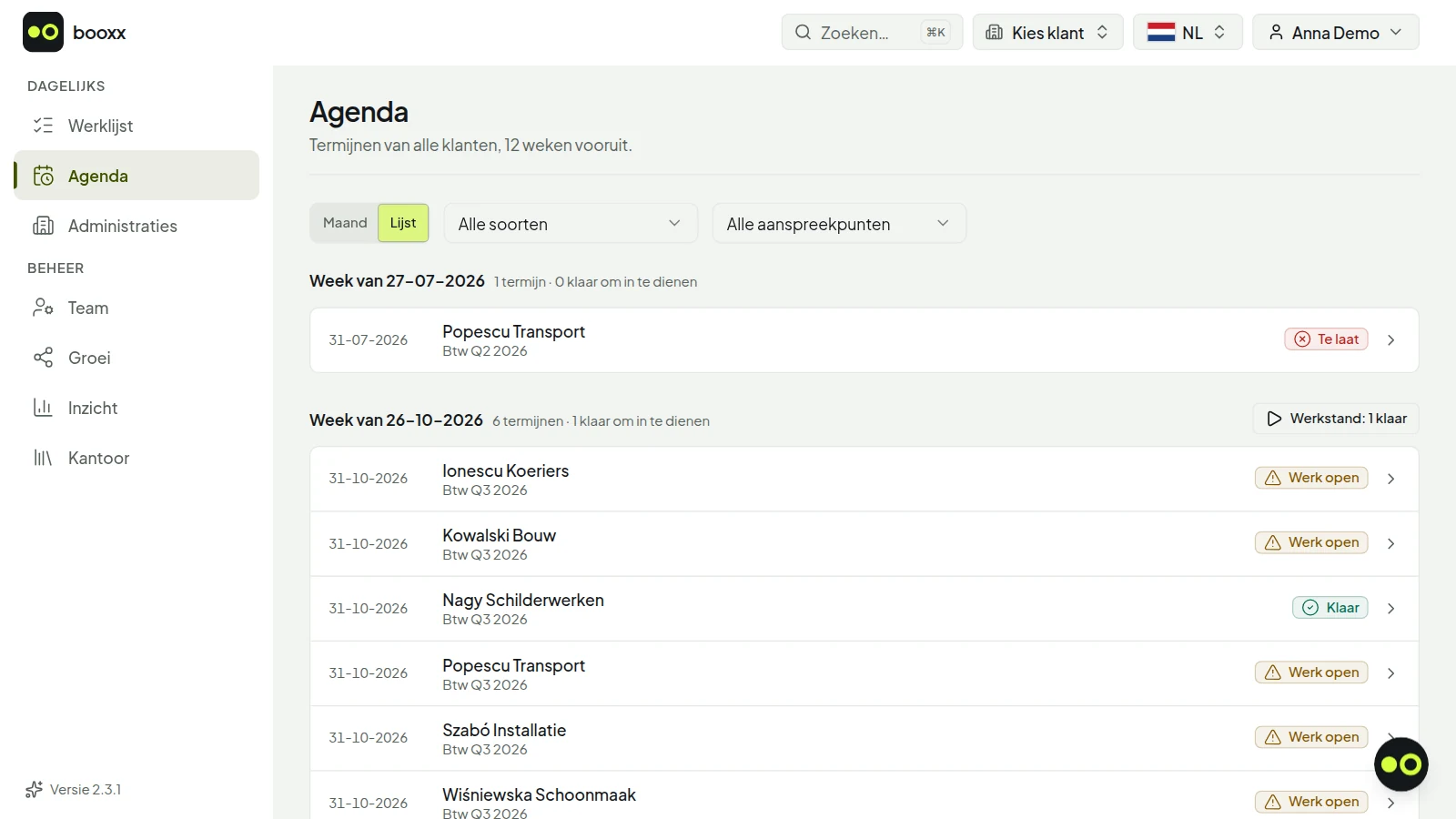Click Werk open badge for Ionescu Koeriers
Screen dimensions: 1456x819
1311,479
